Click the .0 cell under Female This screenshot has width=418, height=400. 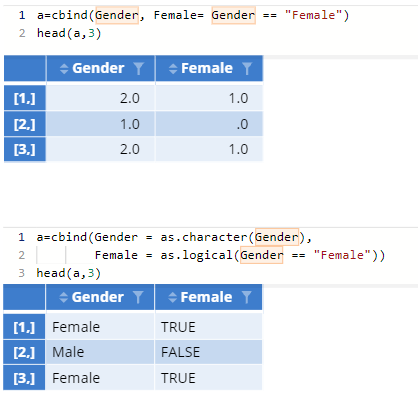(x=209, y=124)
